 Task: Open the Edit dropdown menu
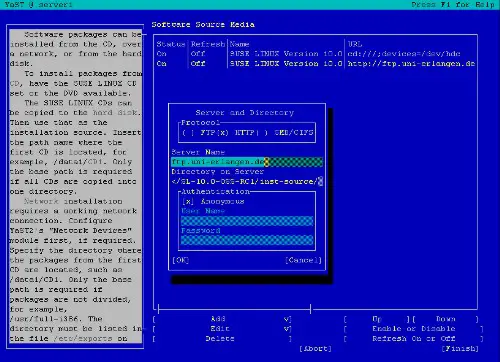point(222,329)
